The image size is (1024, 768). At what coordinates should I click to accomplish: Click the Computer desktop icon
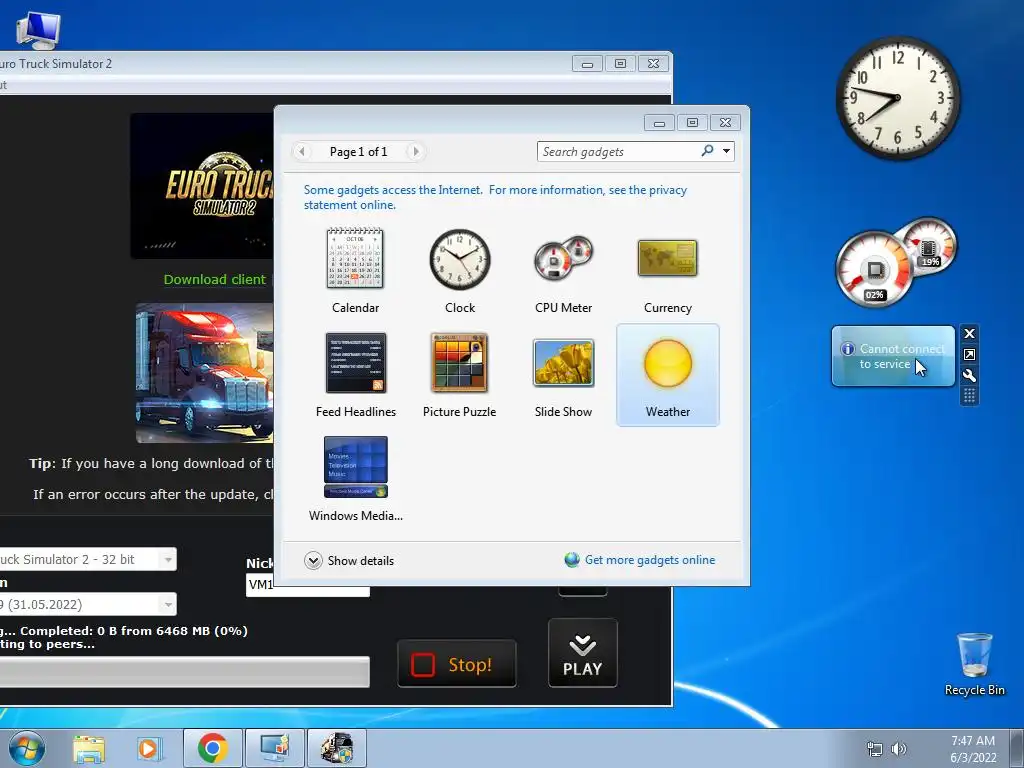pyautogui.click(x=38, y=30)
